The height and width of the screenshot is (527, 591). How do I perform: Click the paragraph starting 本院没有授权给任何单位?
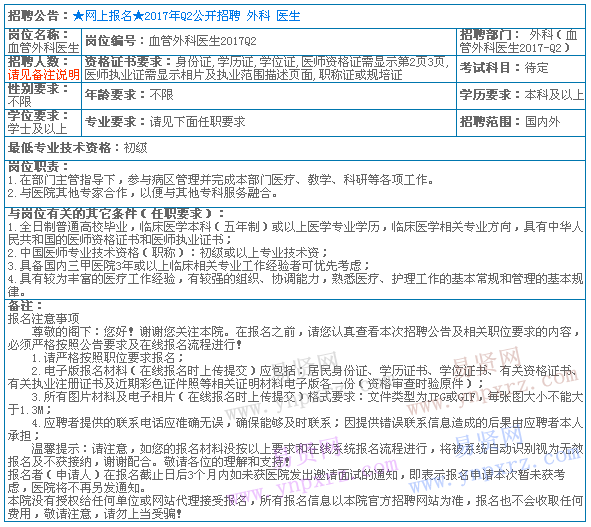coord(295,507)
